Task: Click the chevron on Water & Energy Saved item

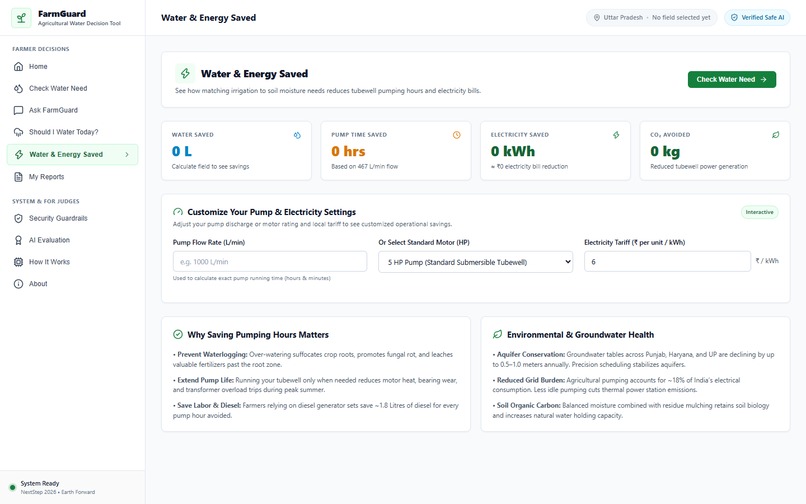Action: click(x=127, y=154)
